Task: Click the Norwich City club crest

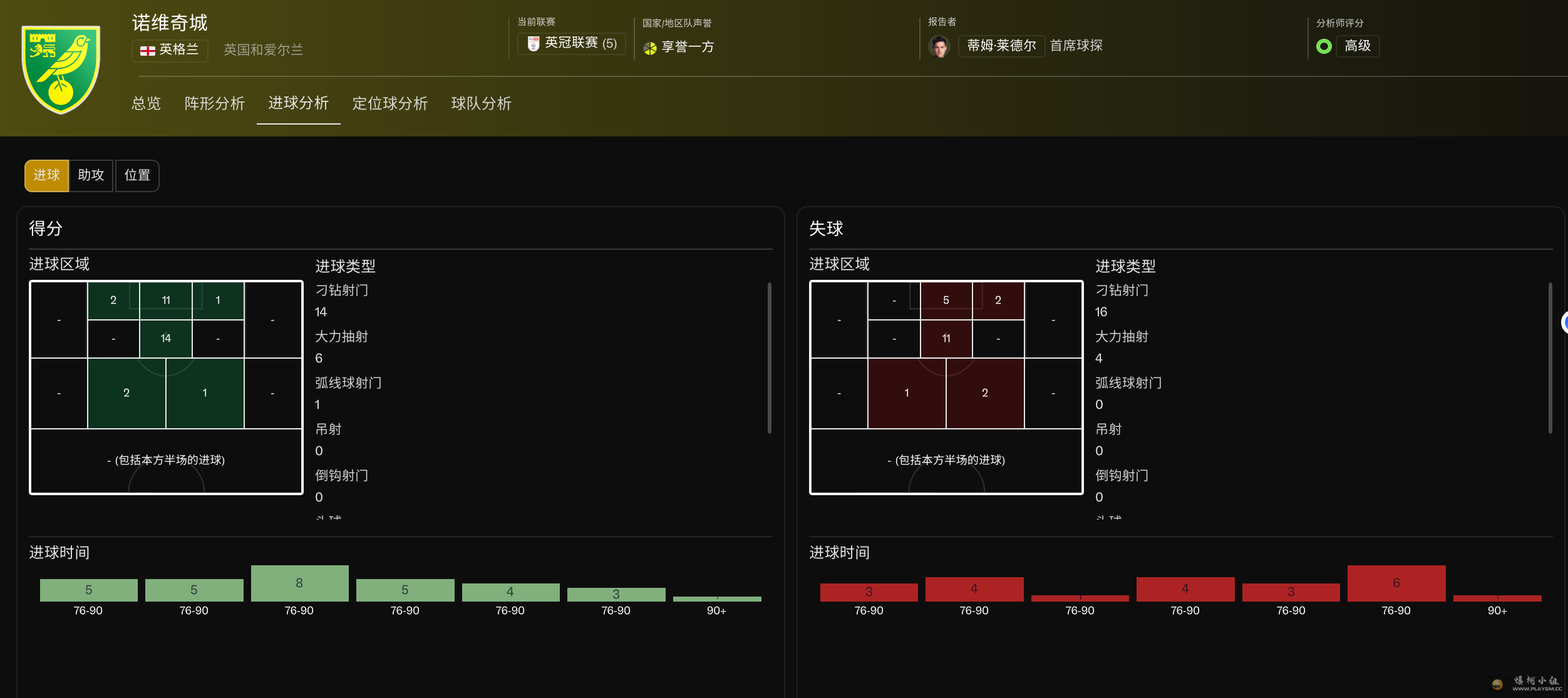Action: coord(61,69)
